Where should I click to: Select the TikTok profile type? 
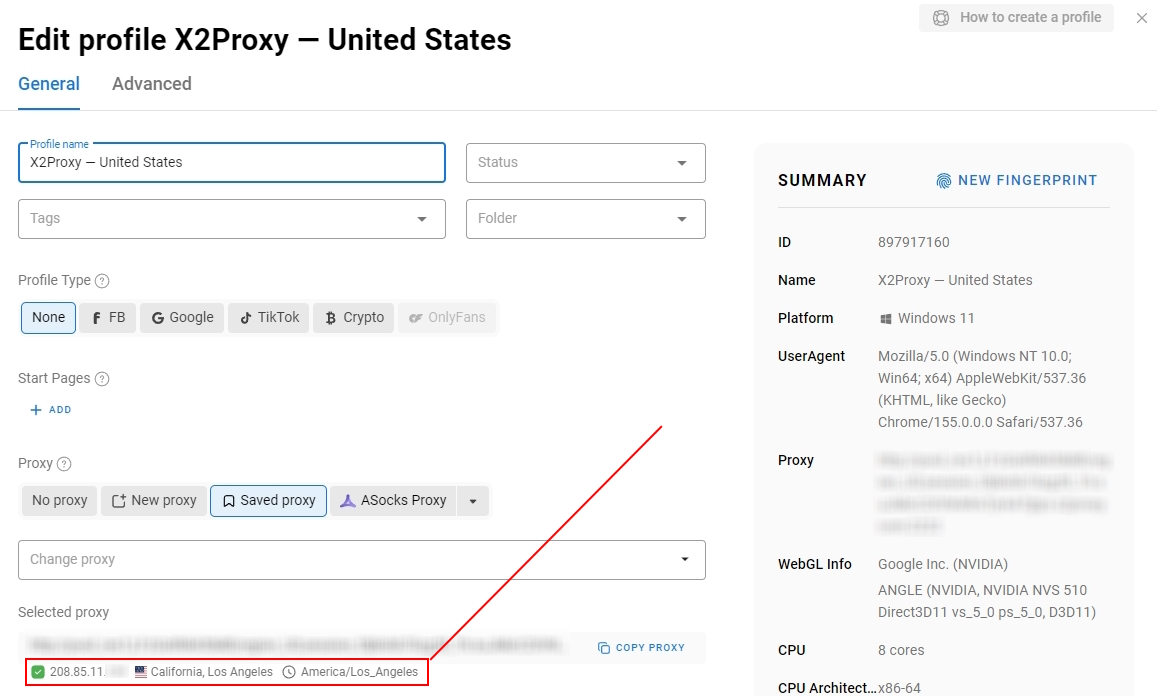pos(269,317)
